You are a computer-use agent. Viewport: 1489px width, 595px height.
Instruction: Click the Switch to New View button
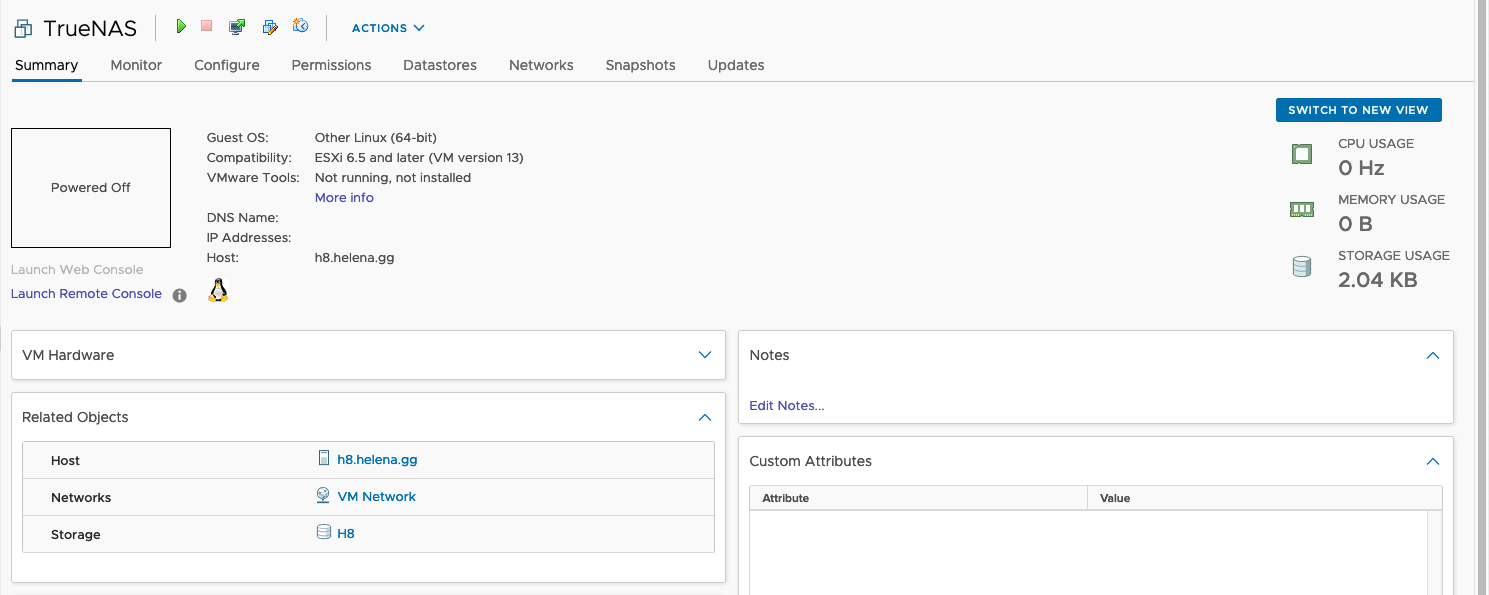click(x=1358, y=110)
